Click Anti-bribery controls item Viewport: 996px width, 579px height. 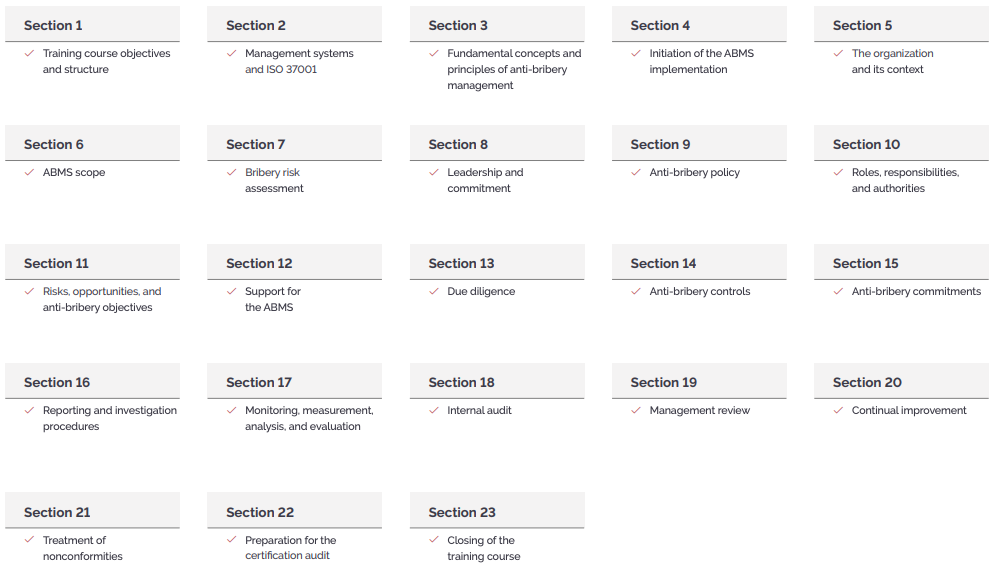(699, 291)
